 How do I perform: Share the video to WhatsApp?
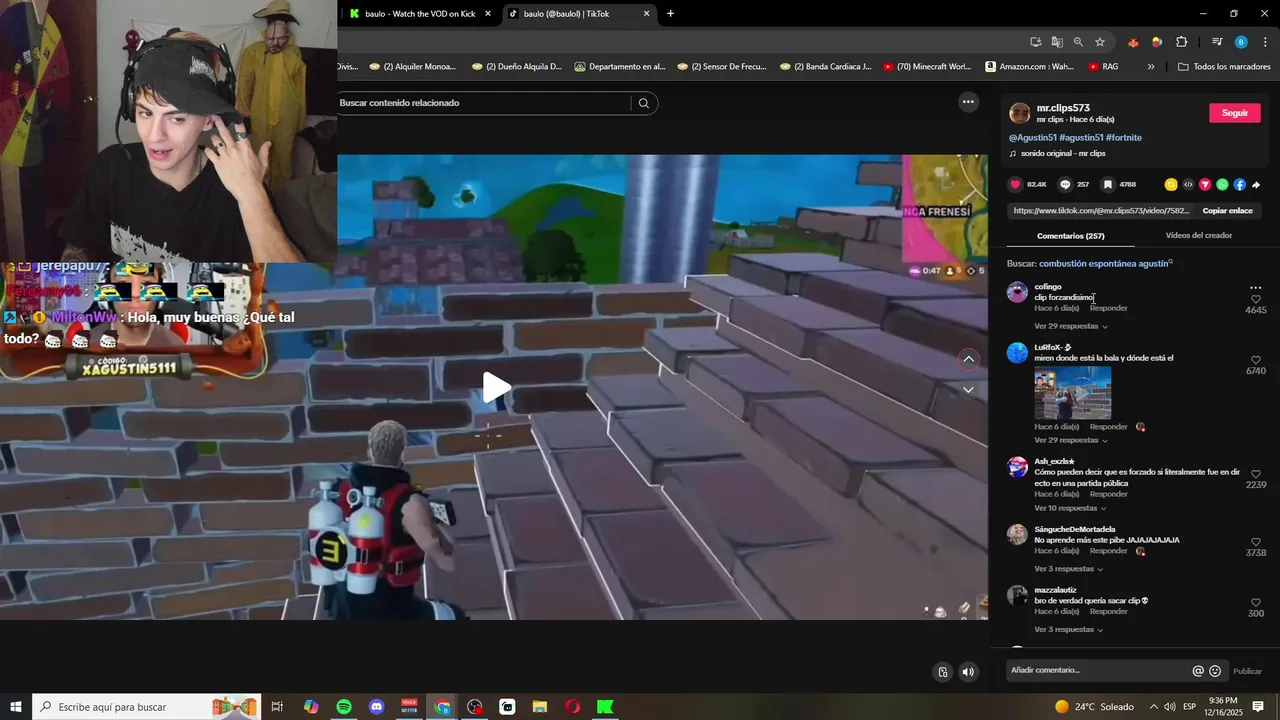(x=1222, y=184)
